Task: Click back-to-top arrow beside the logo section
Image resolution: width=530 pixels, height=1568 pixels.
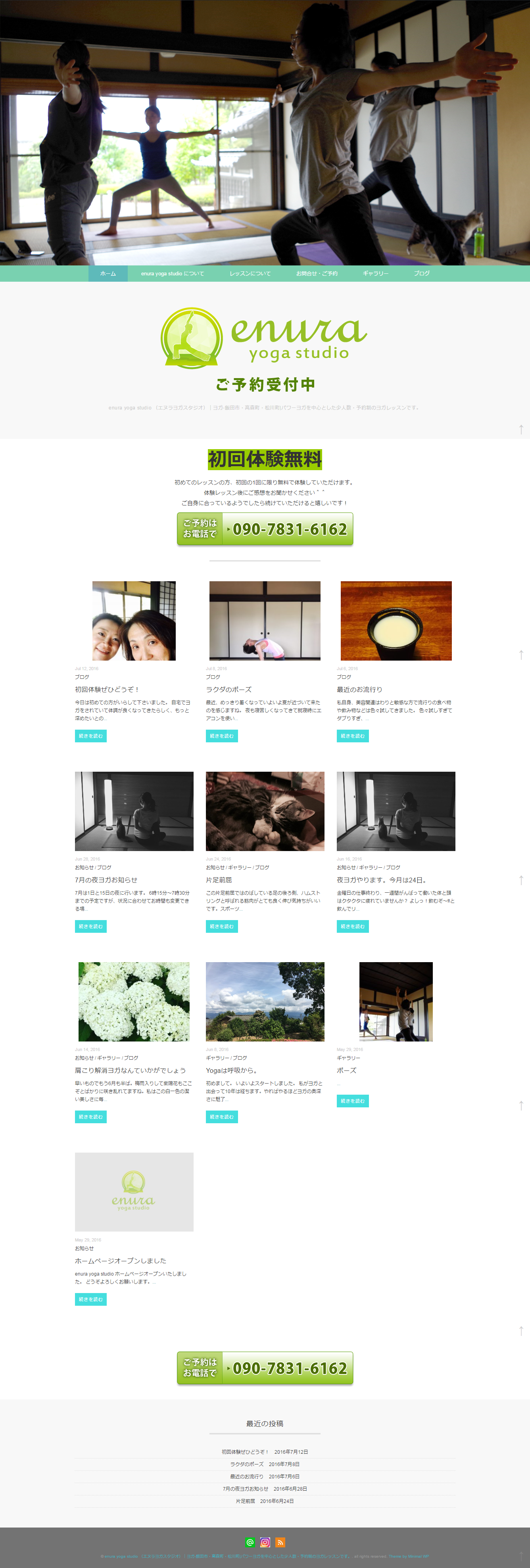Action: pos(521,429)
